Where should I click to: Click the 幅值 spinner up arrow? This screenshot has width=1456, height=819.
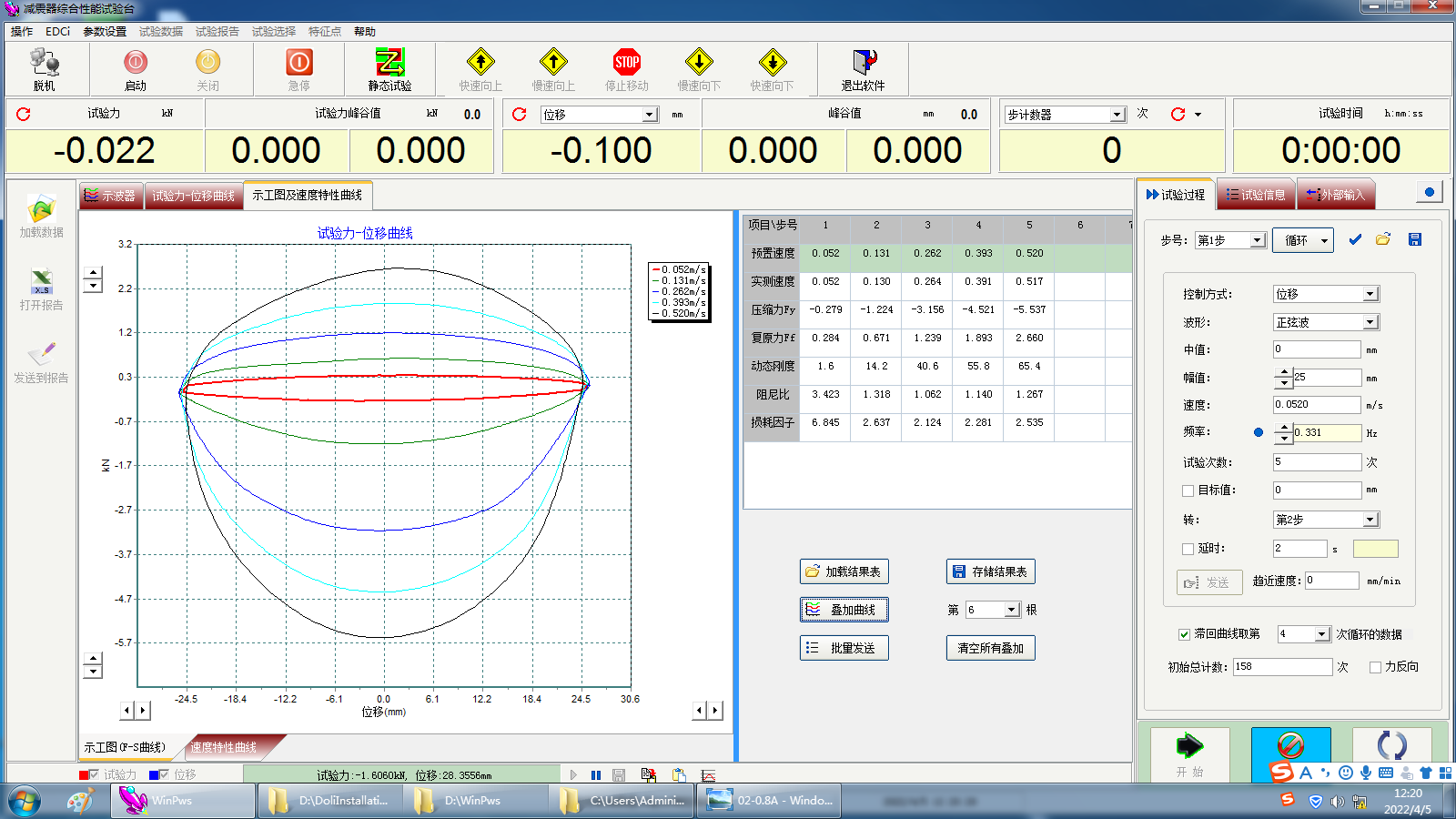[1283, 372]
